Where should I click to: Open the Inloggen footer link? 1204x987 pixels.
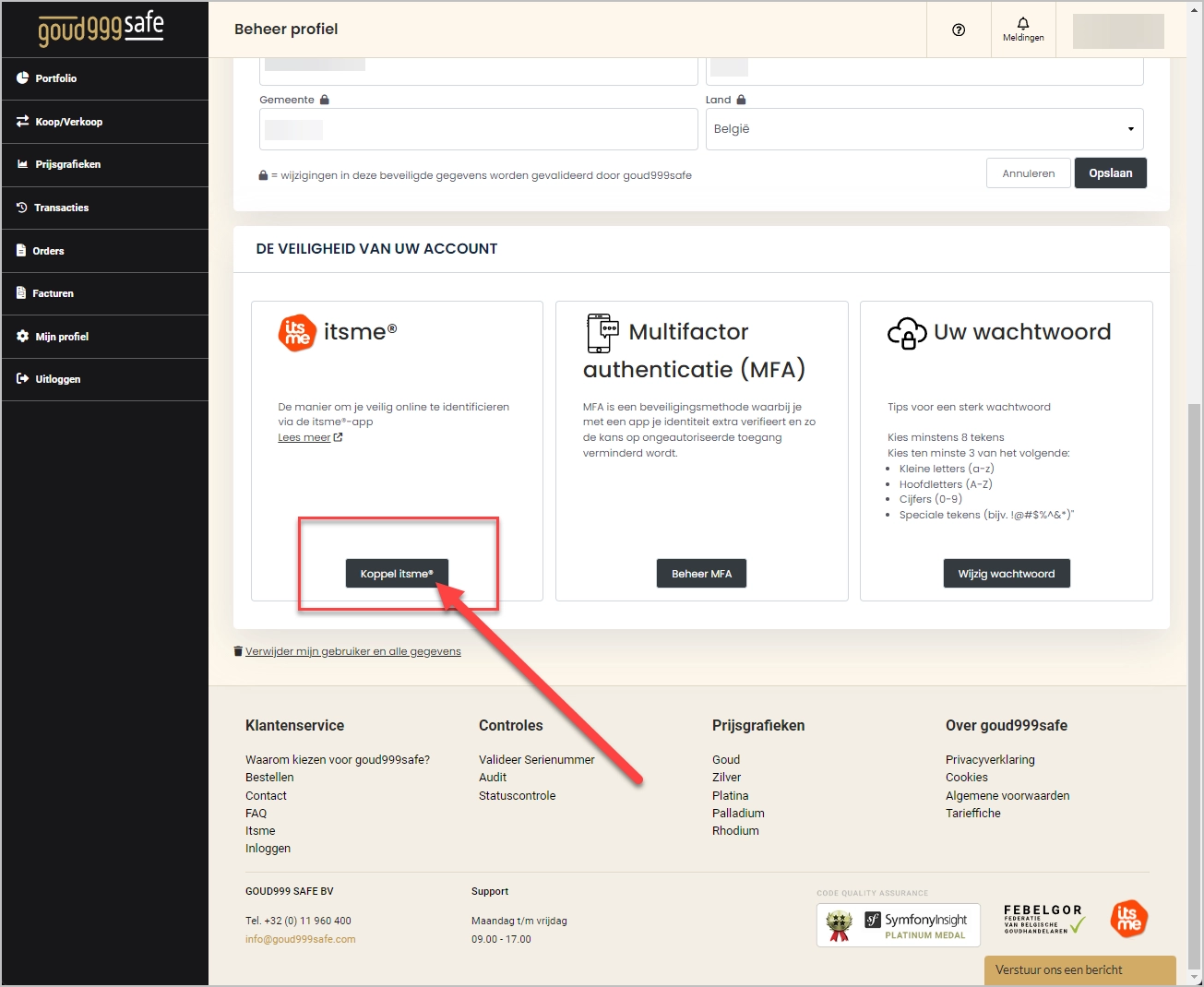pyautogui.click(x=268, y=849)
